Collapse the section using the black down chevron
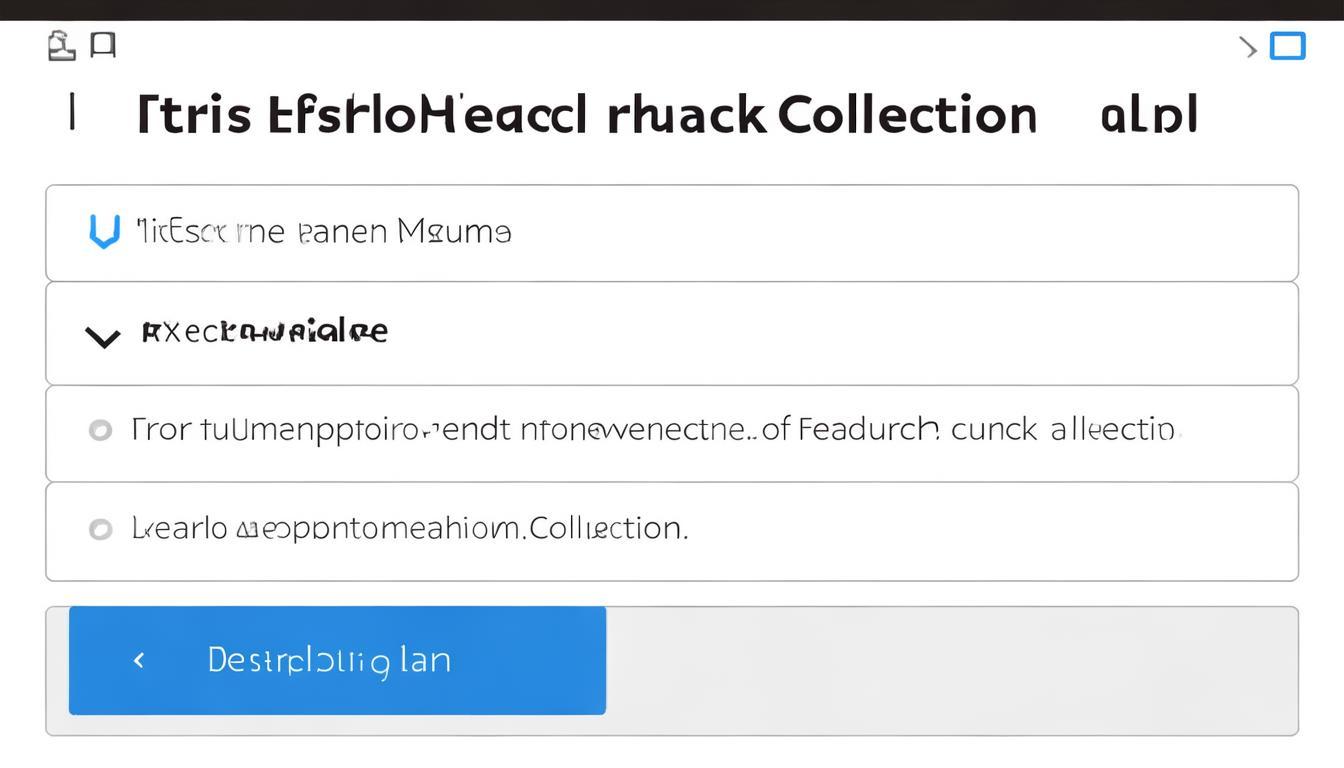Viewport: 1344px width, 768px height. click(102, 337)
